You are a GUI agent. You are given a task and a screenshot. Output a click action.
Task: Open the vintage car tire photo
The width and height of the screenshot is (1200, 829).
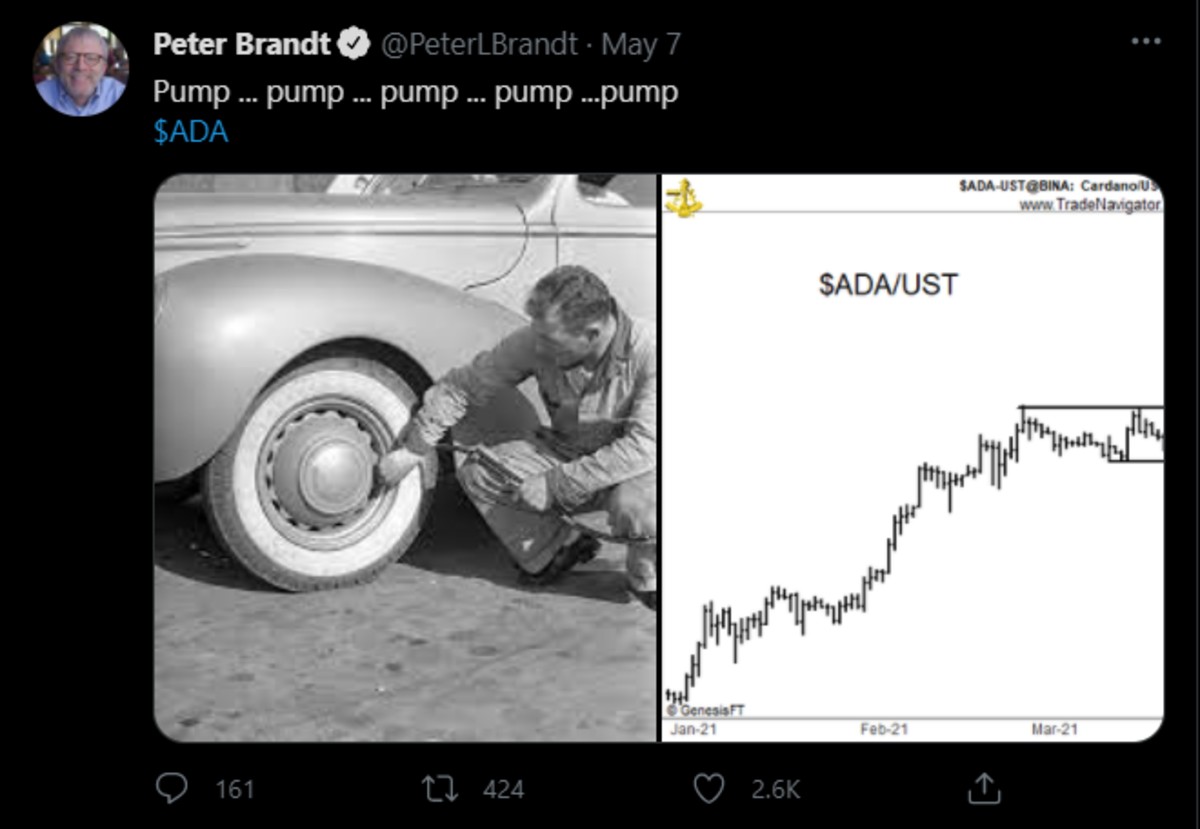click(405, 457)
